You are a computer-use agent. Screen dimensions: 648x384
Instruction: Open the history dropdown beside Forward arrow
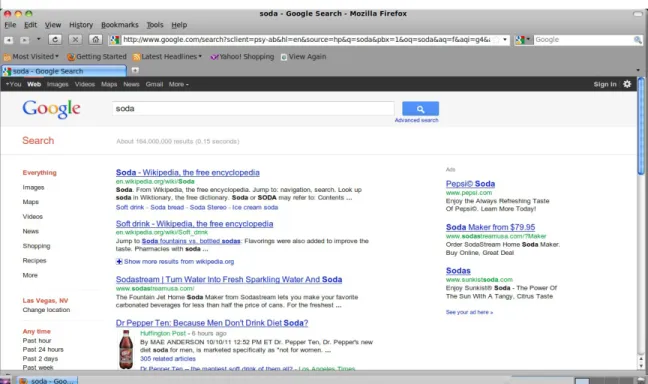coord(38,39)
